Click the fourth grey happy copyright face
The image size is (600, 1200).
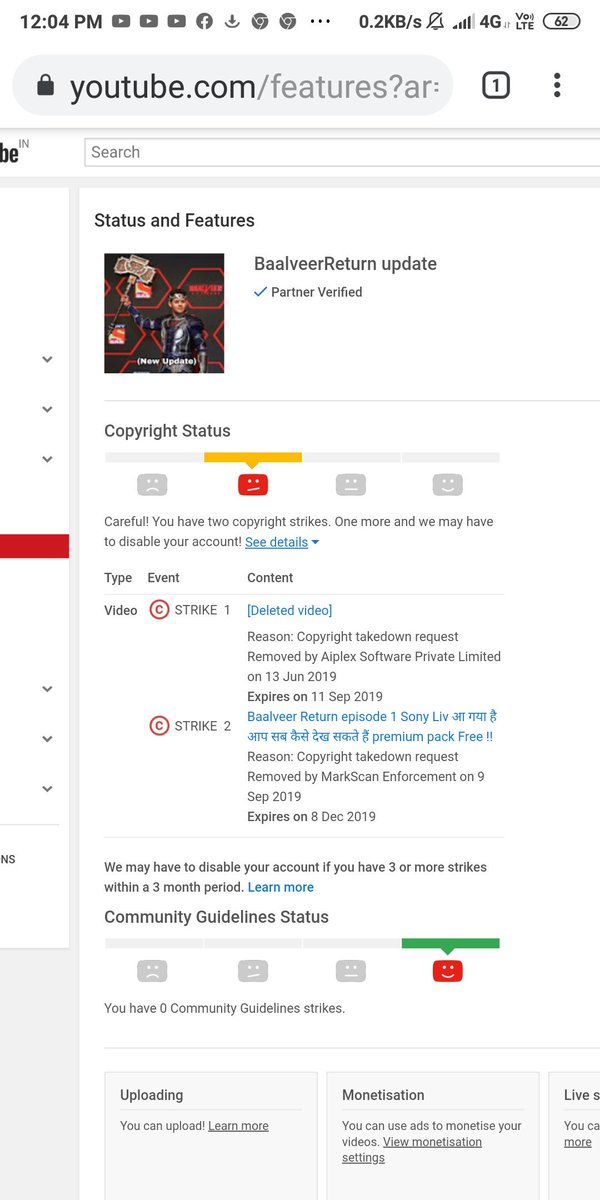[x=448, y=485]
